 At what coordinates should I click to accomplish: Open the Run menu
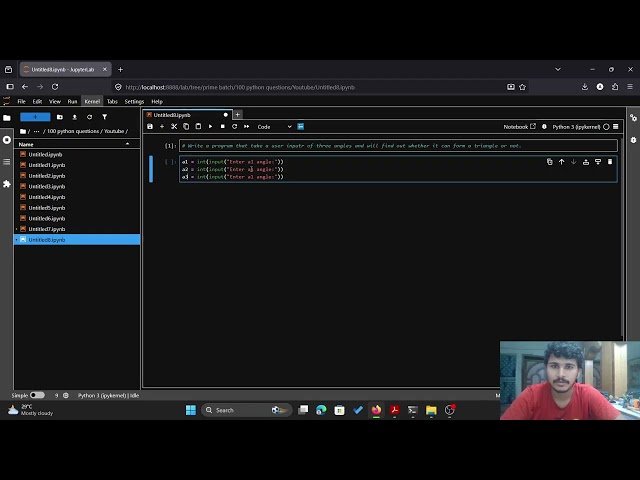pos(72,102)
